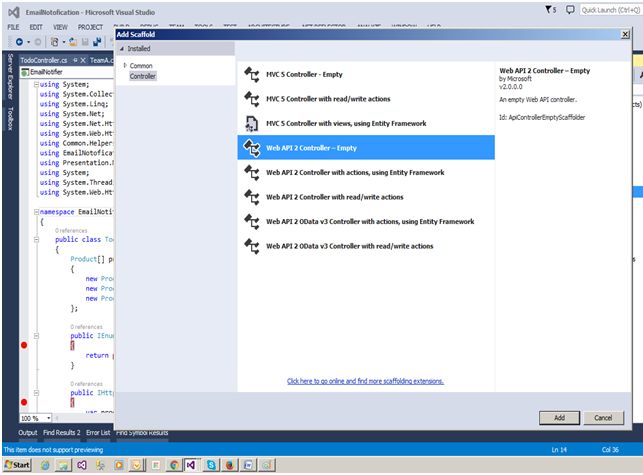Open the Navigate Backward dropdown arrow
This screenshot has width=643, height=475.
[x=28, y=42]
